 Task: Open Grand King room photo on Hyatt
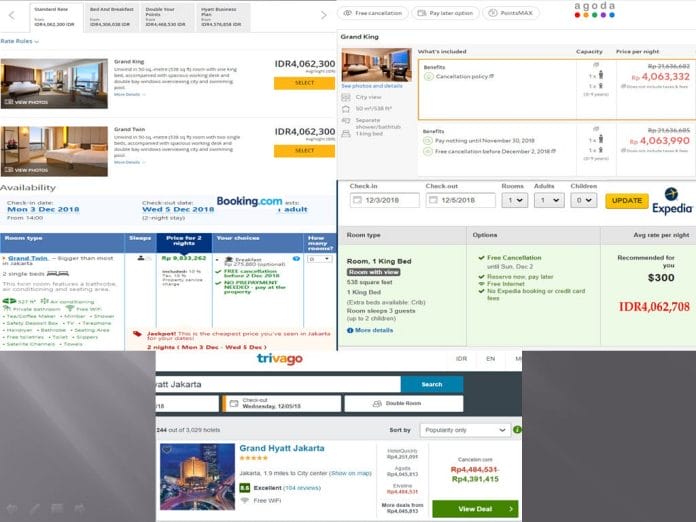[x=54, y=83]
